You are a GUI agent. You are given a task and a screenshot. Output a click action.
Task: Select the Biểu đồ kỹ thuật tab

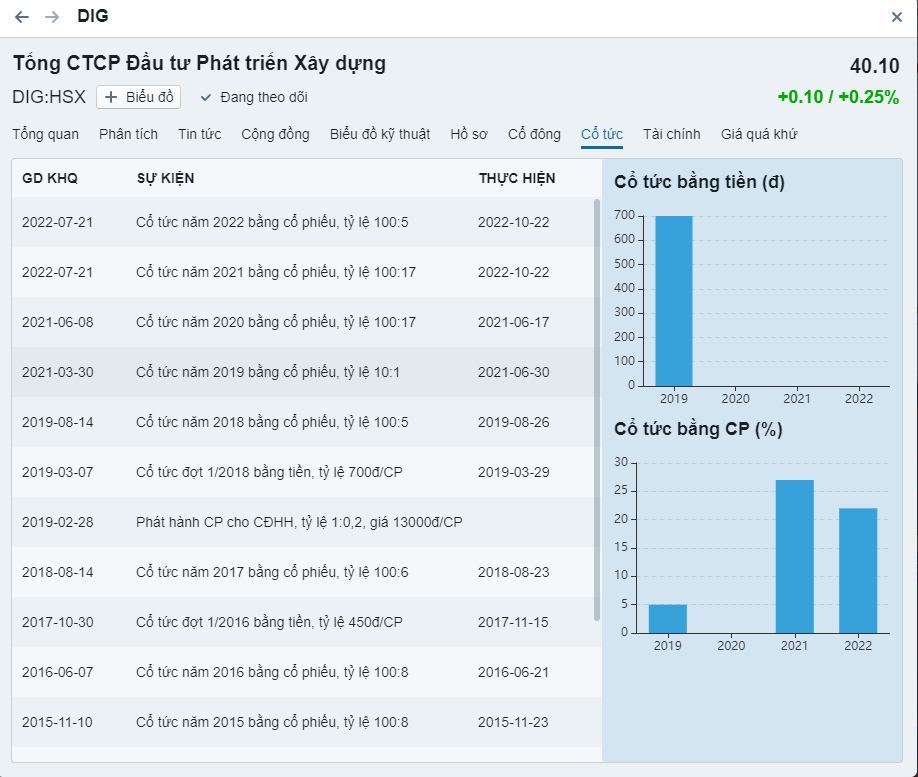click(x=380, y=134)
